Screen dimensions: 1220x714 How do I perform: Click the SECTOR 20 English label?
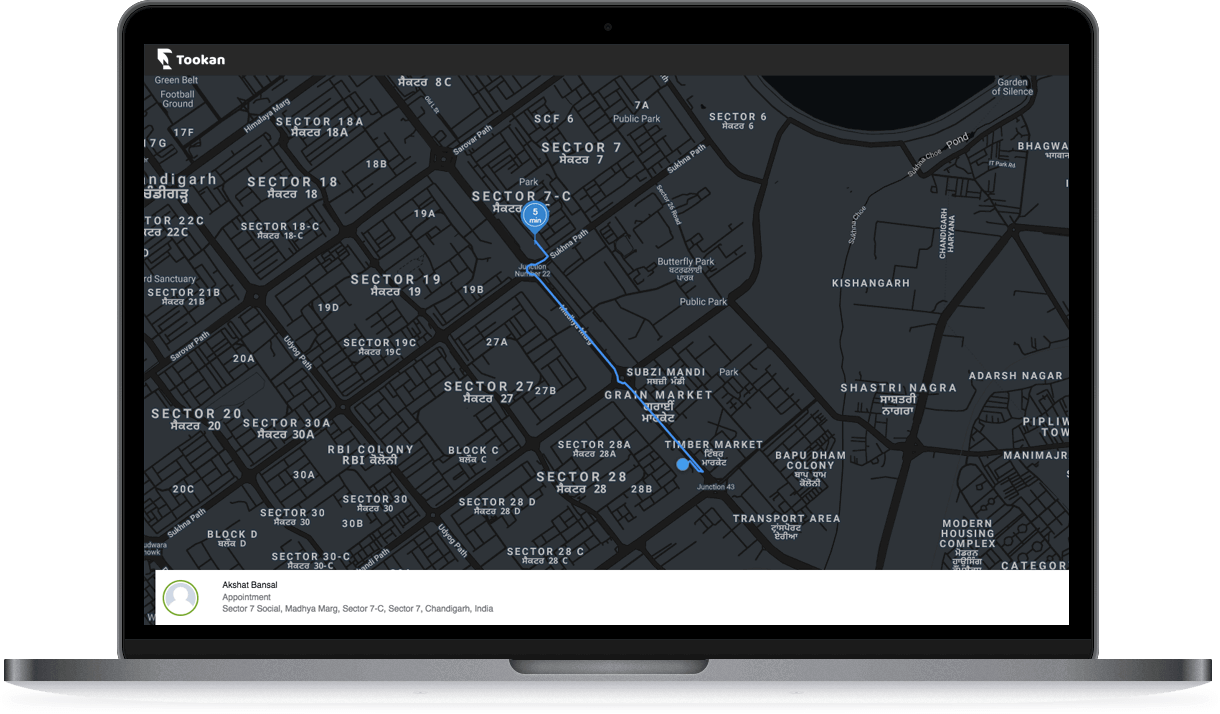coord(197,413)
